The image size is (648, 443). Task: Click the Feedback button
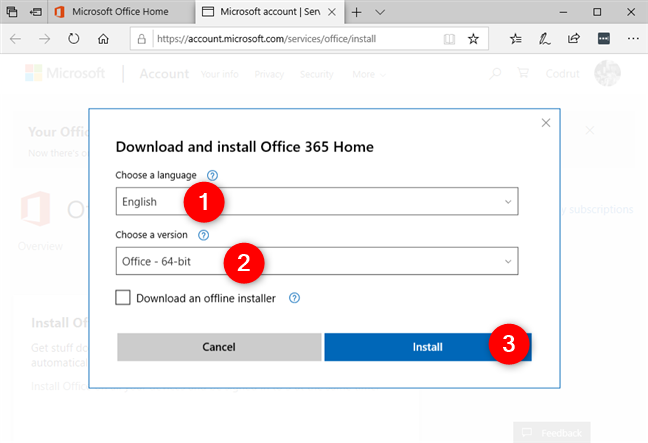552,432
